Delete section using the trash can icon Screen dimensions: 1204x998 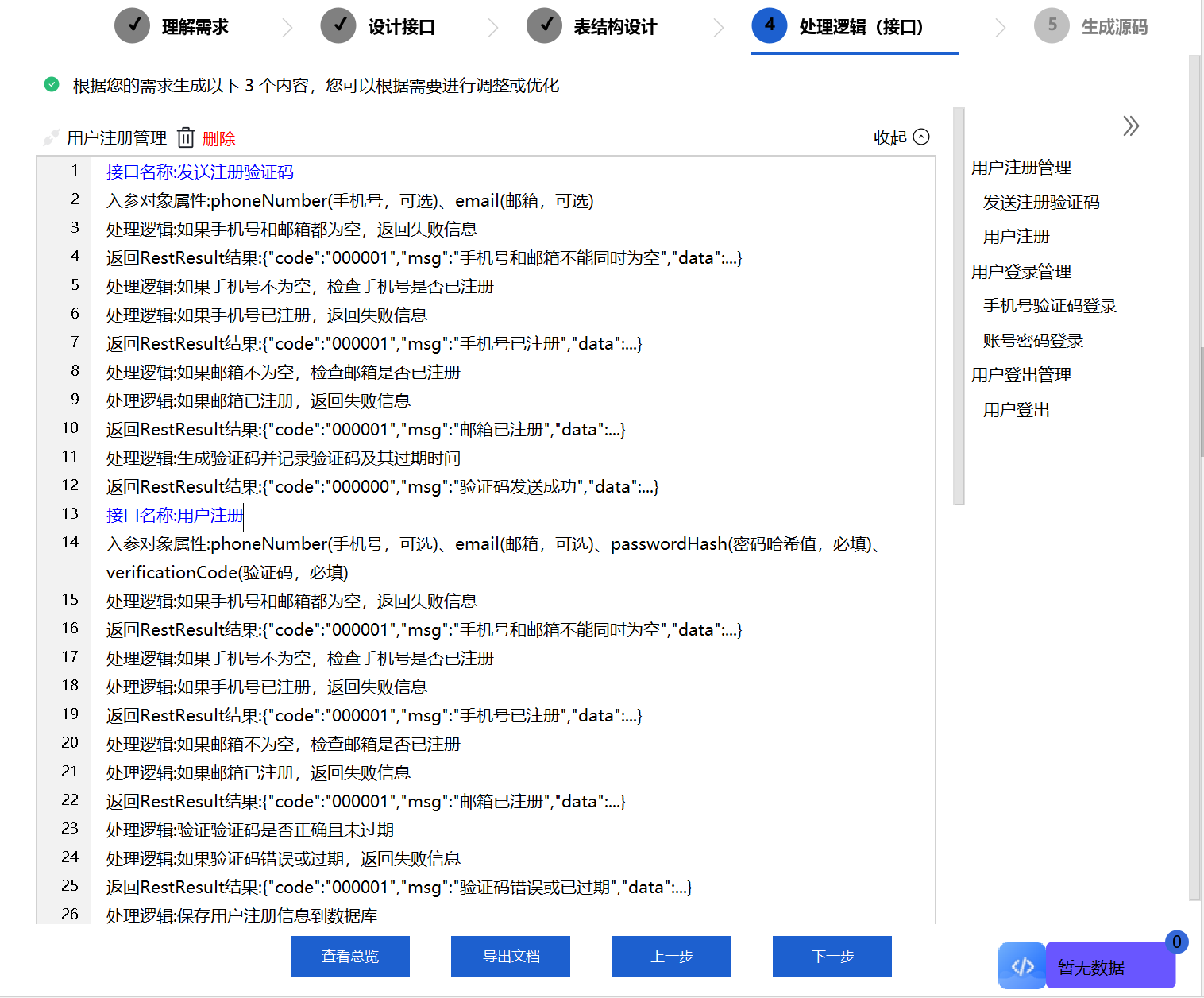point(185,137)
